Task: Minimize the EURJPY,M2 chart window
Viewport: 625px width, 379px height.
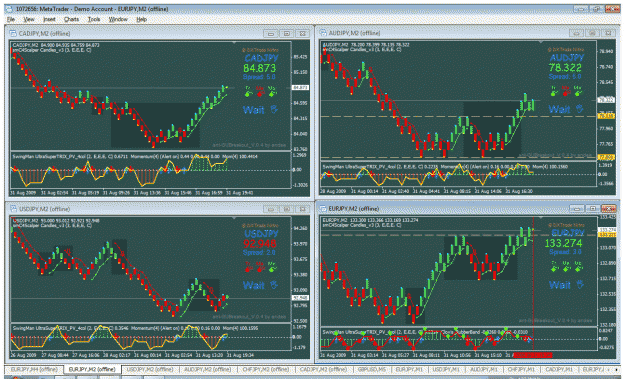Action: [577, 208]
